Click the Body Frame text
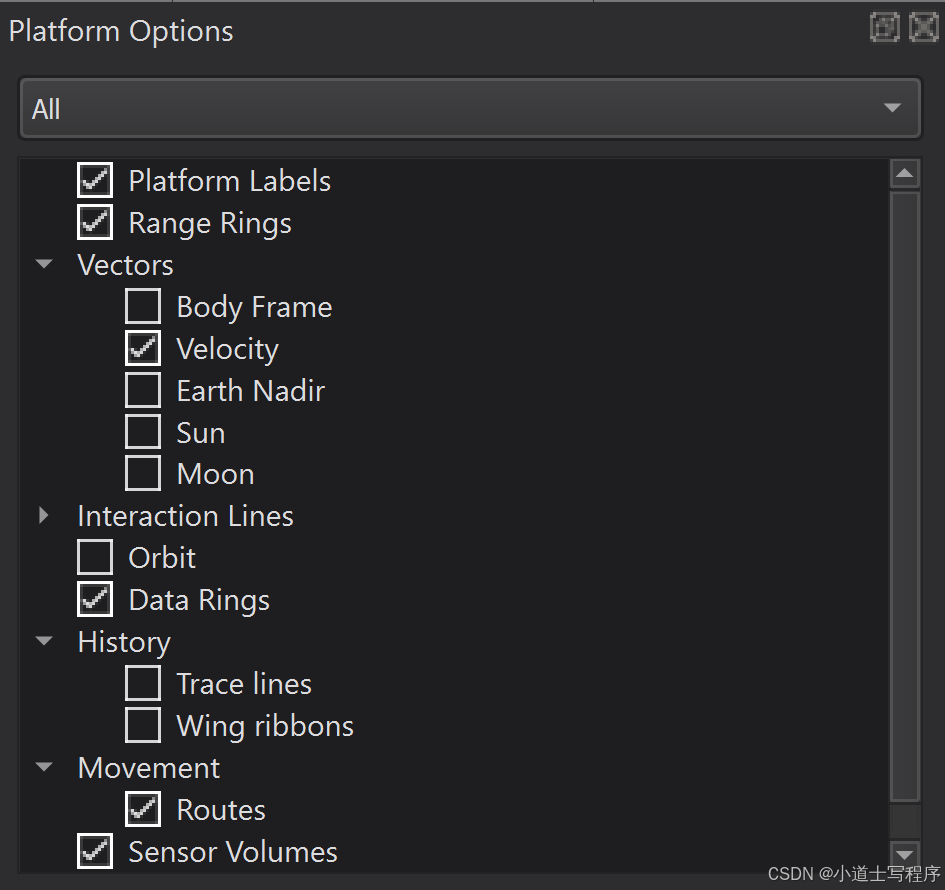 point(254,307)
